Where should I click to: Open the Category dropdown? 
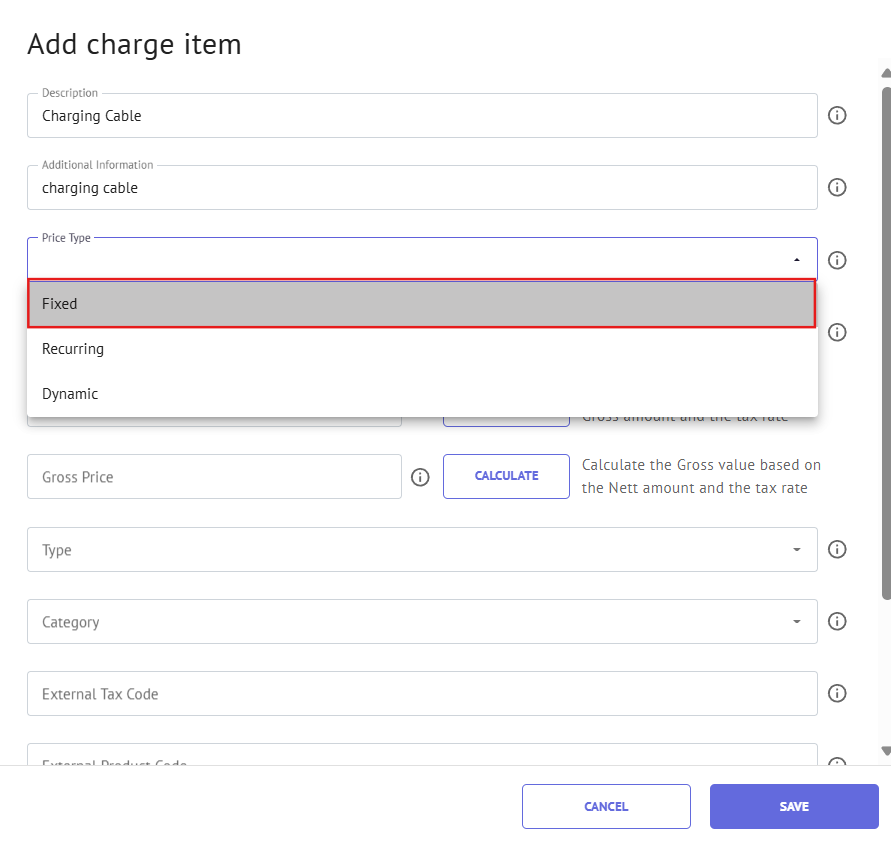797,622
